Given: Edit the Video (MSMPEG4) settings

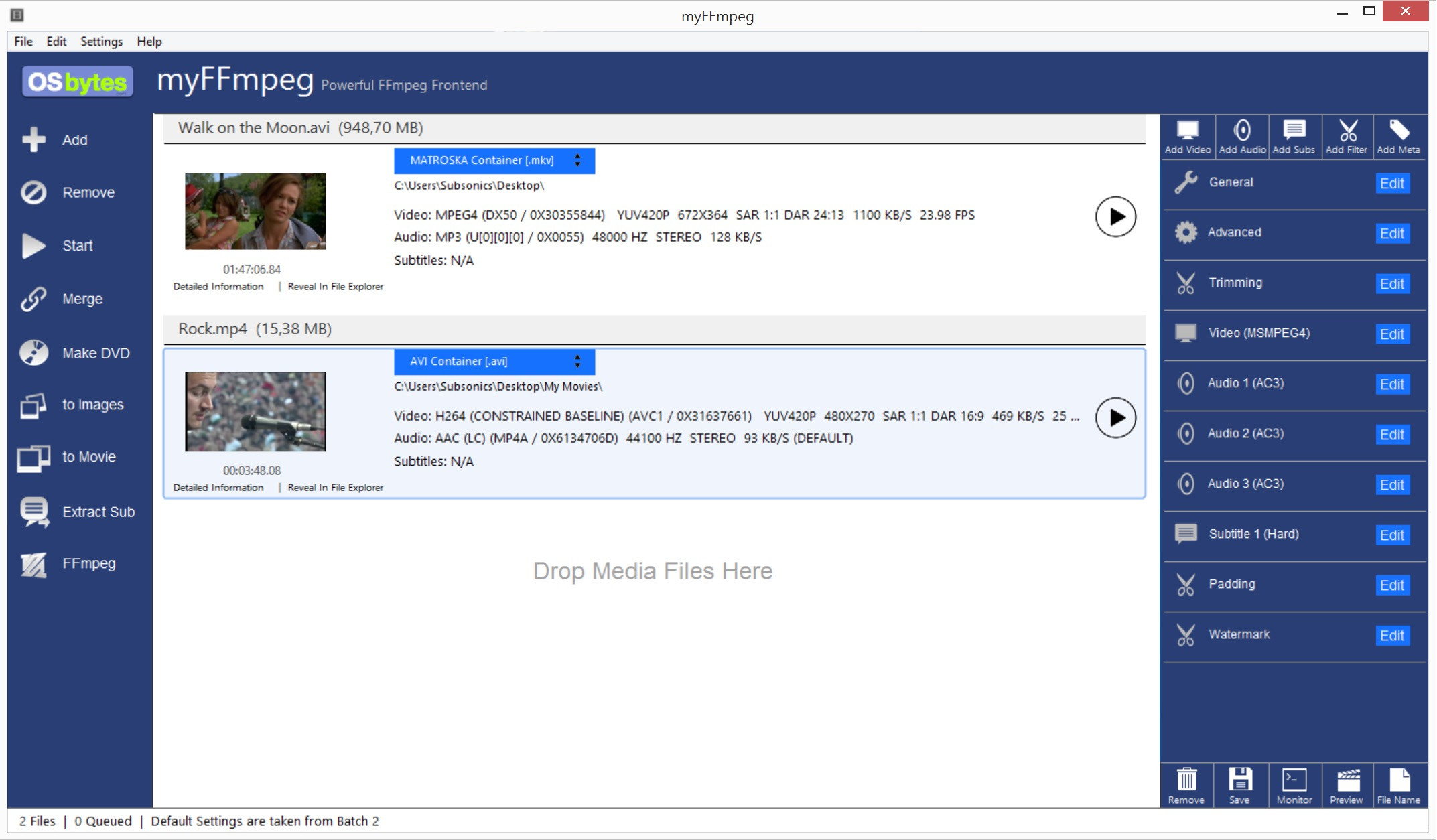Looking at the screenshot, I should pos(1392,334).
